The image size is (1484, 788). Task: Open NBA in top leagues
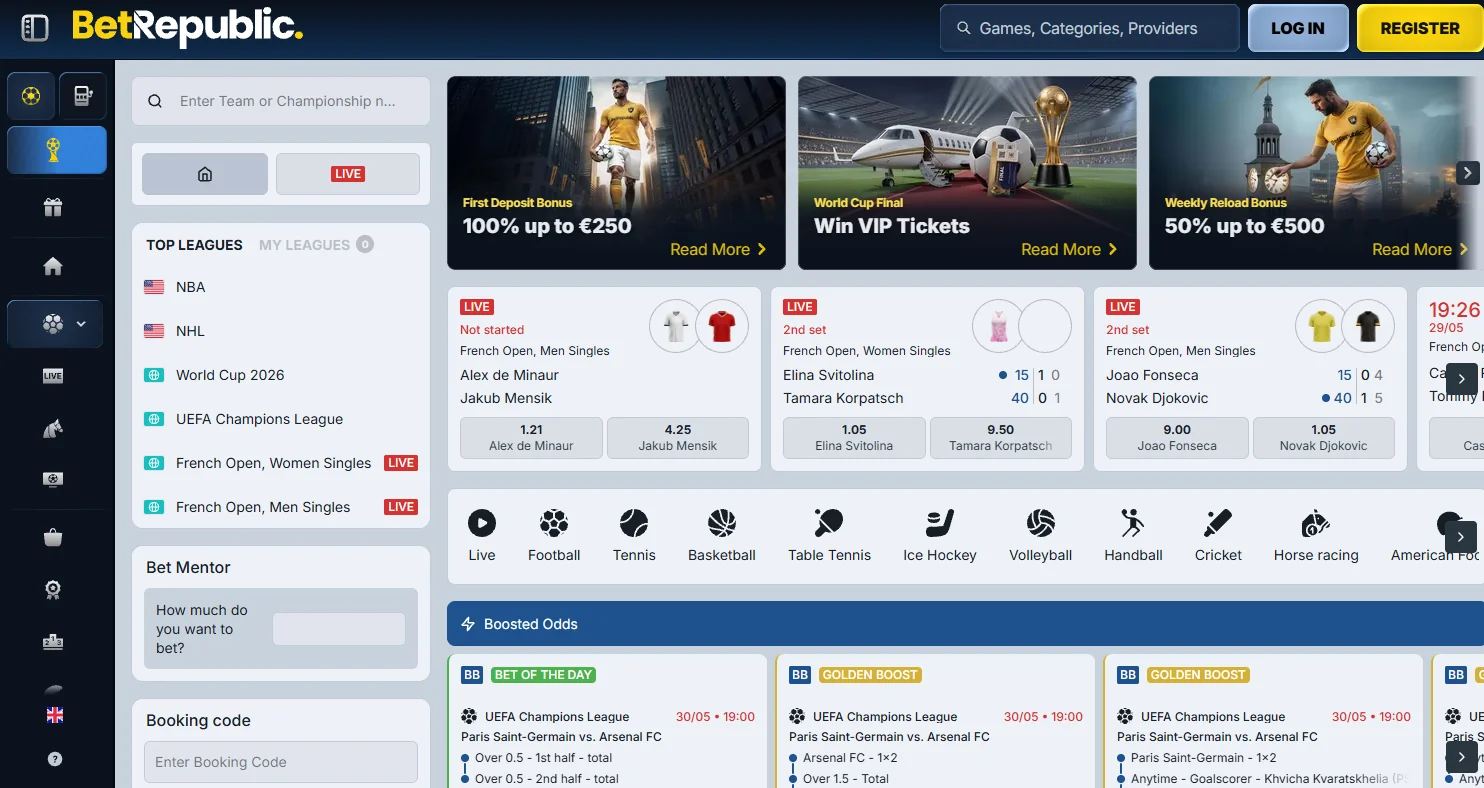point(281,287)
